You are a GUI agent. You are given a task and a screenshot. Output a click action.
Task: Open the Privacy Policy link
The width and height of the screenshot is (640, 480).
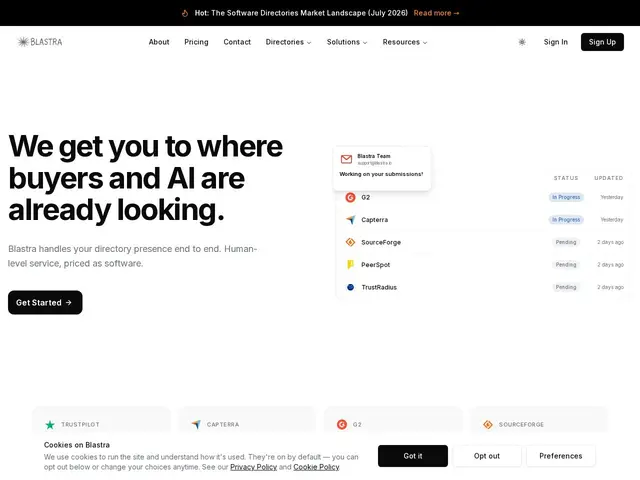[253, 467]
